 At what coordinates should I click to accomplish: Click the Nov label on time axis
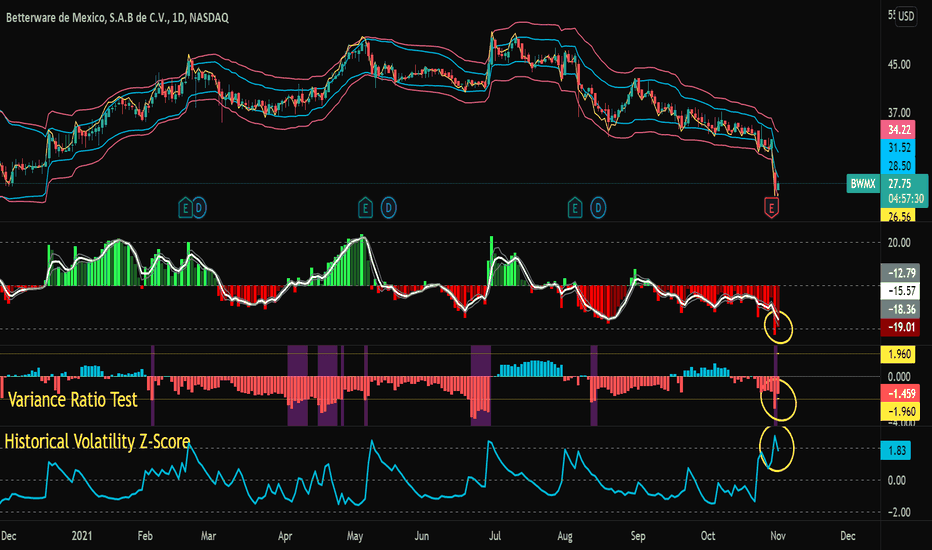coord(778,536)
